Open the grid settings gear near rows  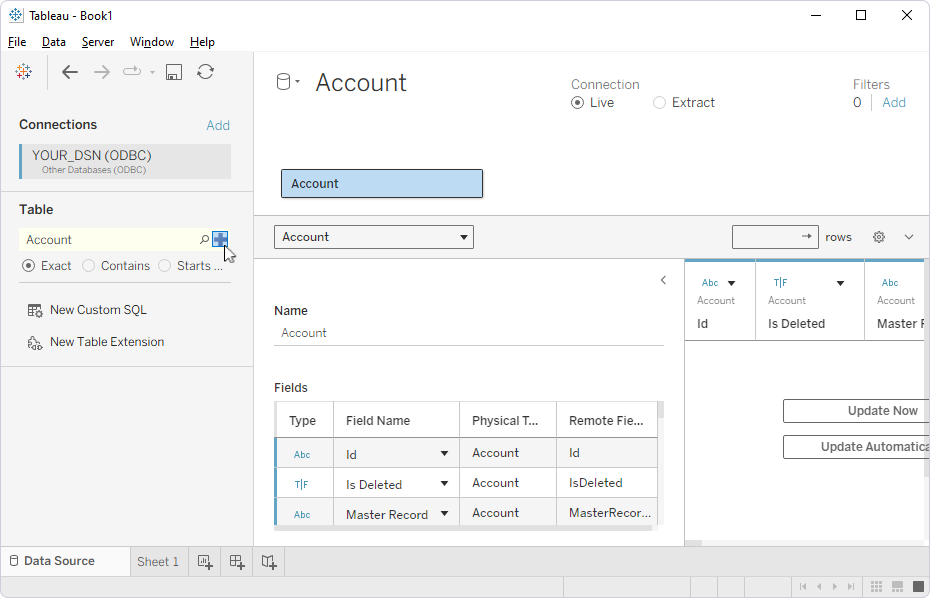coord(878,237)
